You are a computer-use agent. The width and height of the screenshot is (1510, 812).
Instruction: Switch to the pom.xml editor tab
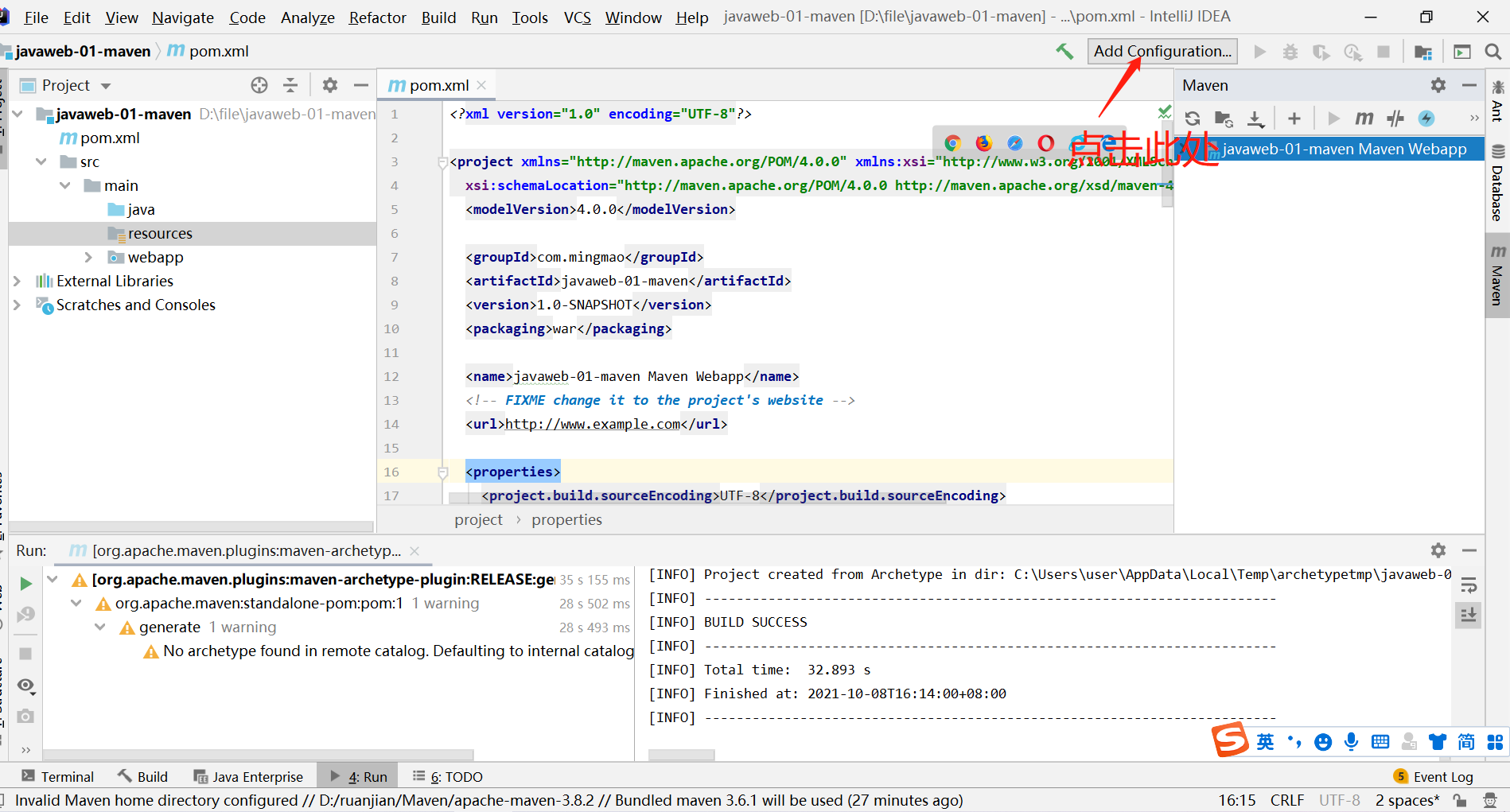click(438, 85)
